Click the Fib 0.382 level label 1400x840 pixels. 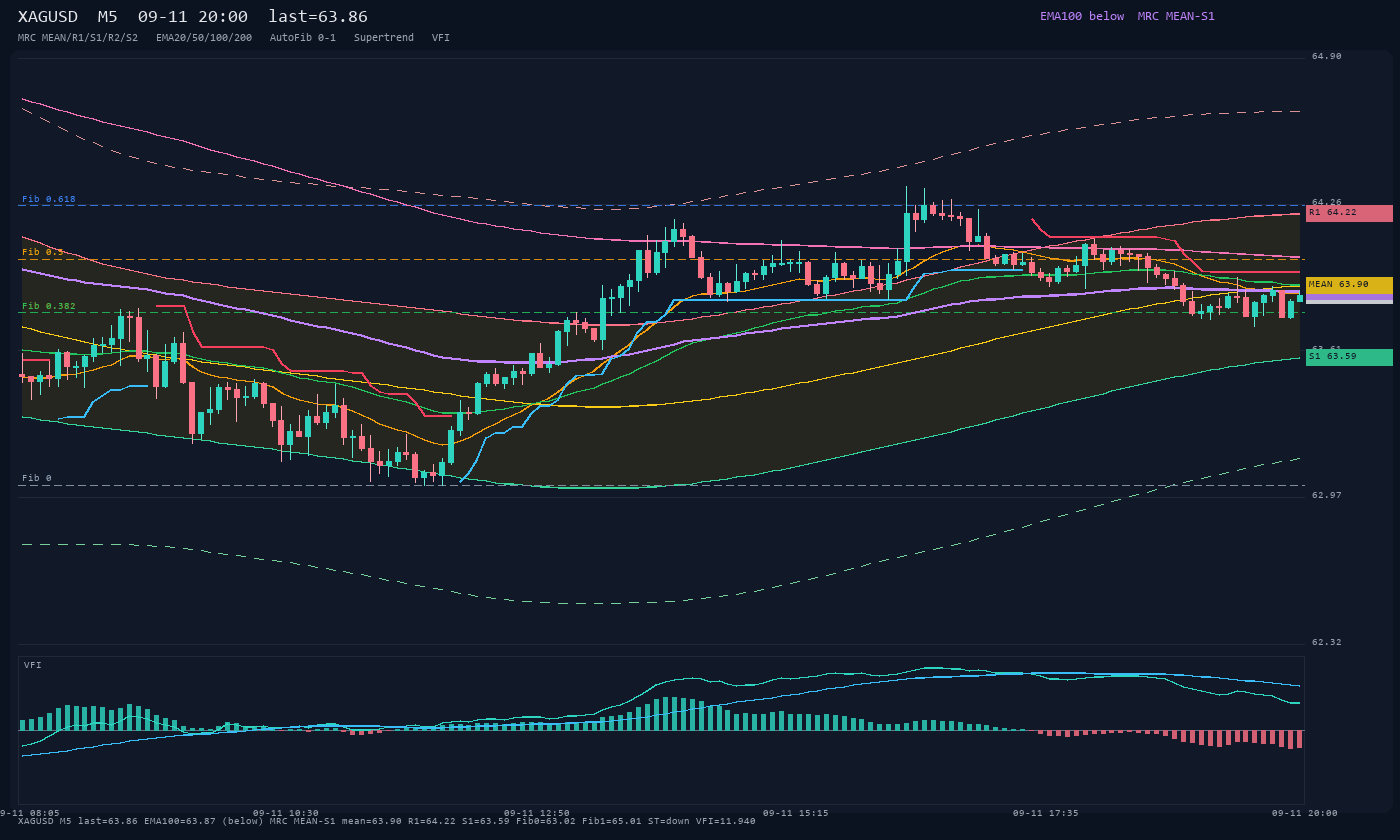[x=49, y=306]
